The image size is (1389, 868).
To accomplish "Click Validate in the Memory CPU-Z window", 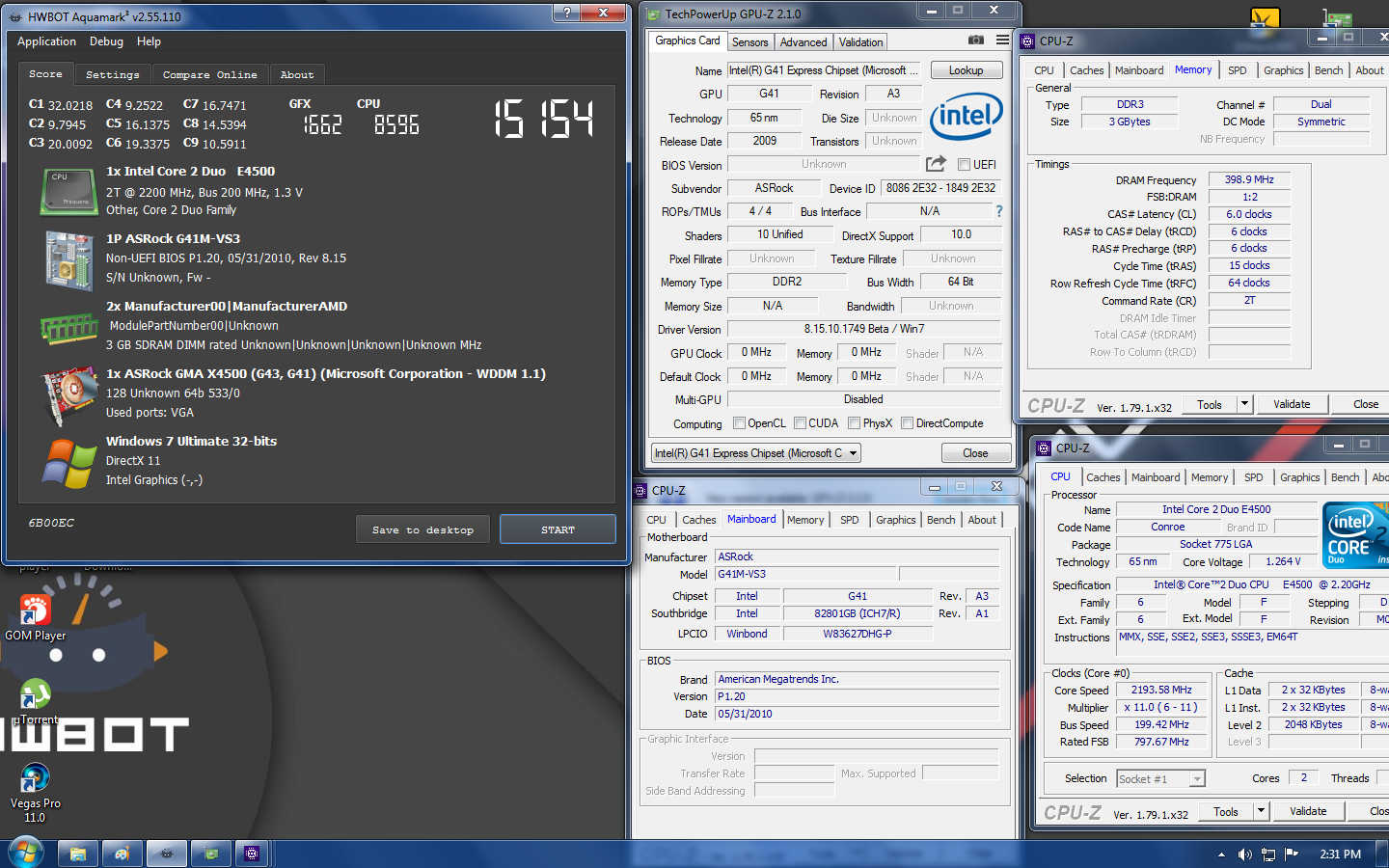I will point(1292,404).
